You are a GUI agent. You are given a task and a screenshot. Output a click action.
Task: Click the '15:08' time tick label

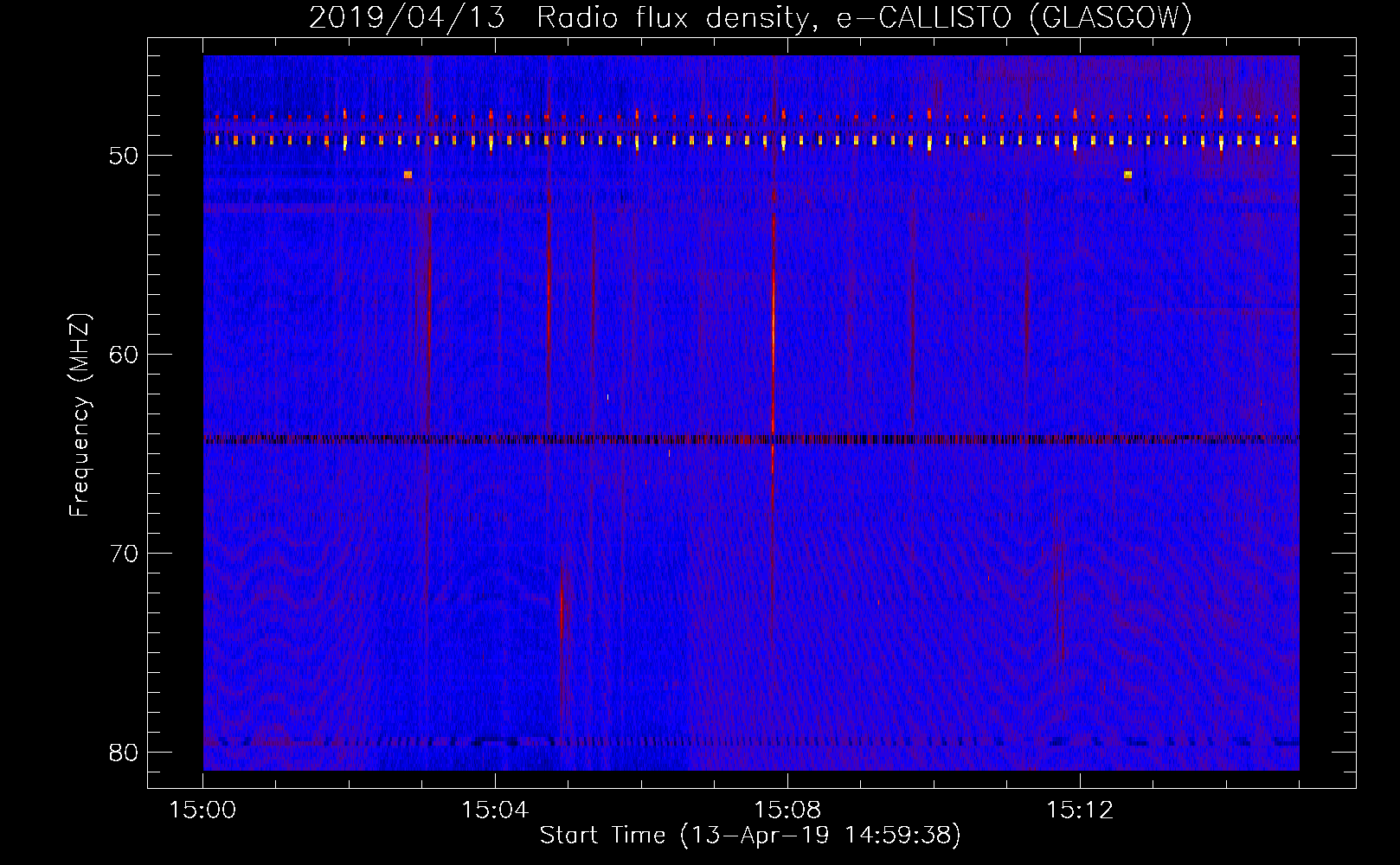[787, 811]
